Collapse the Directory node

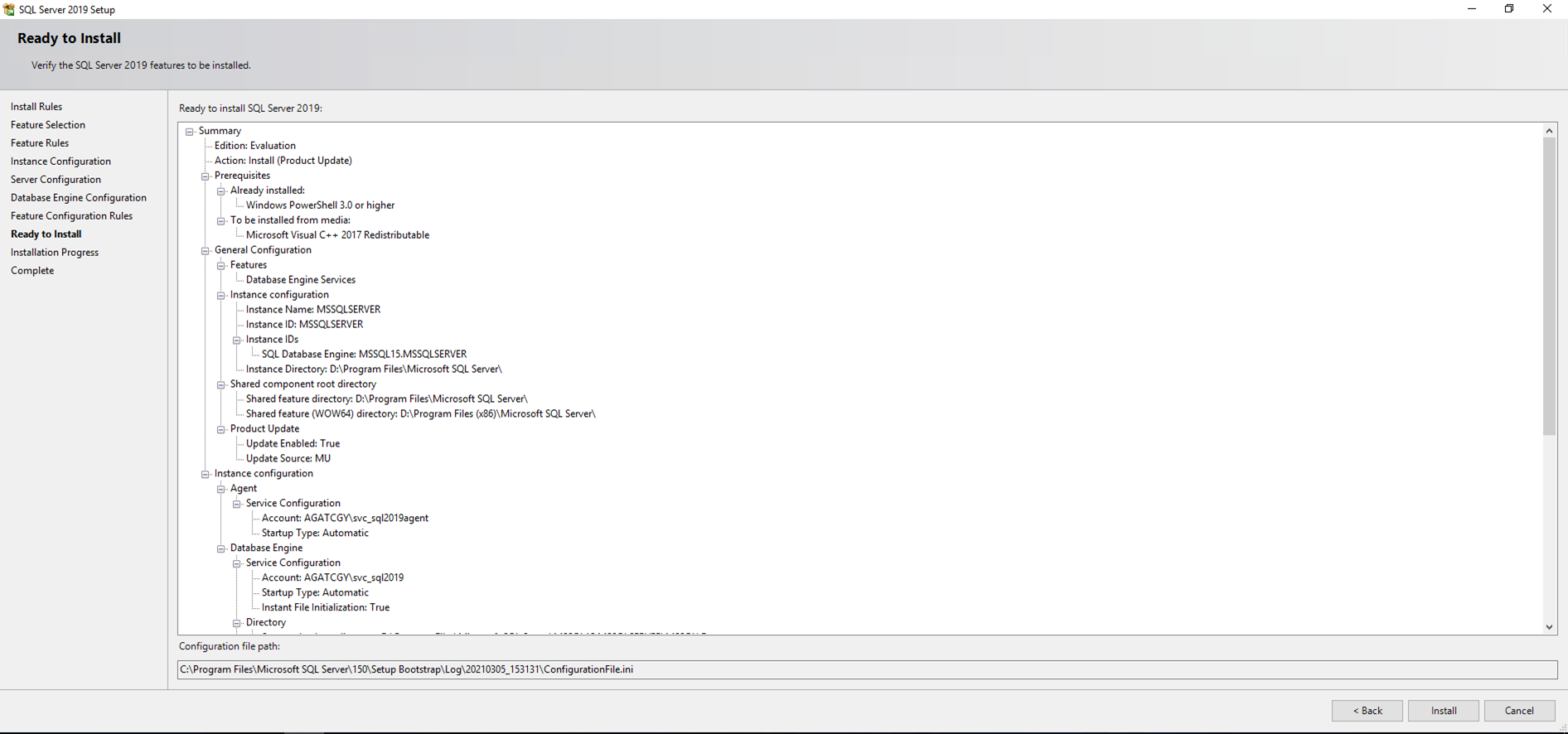click(x=237, y=623)
